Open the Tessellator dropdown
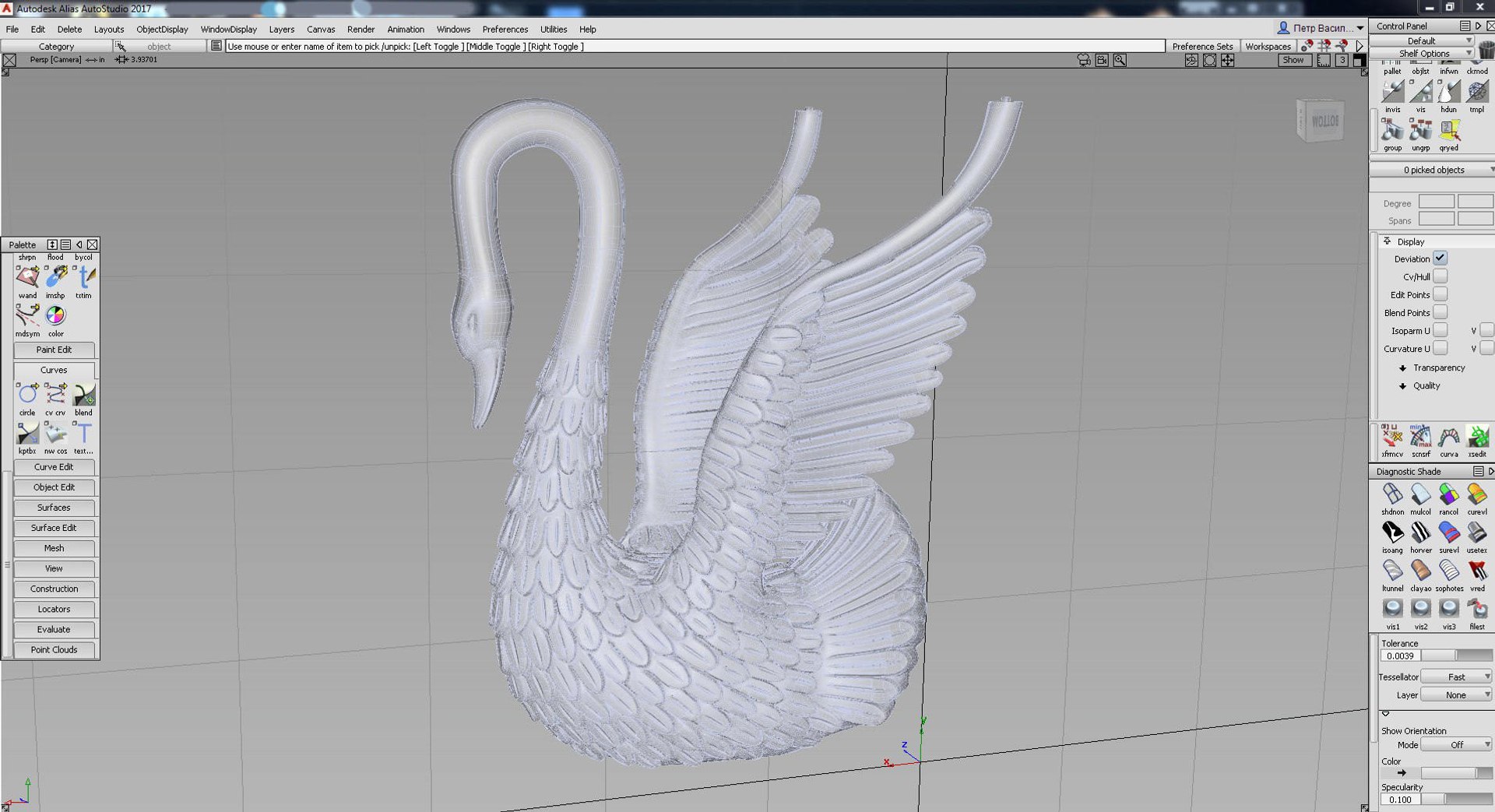The height and width of the screenshot is (812, 1495). click(1457, 677)
